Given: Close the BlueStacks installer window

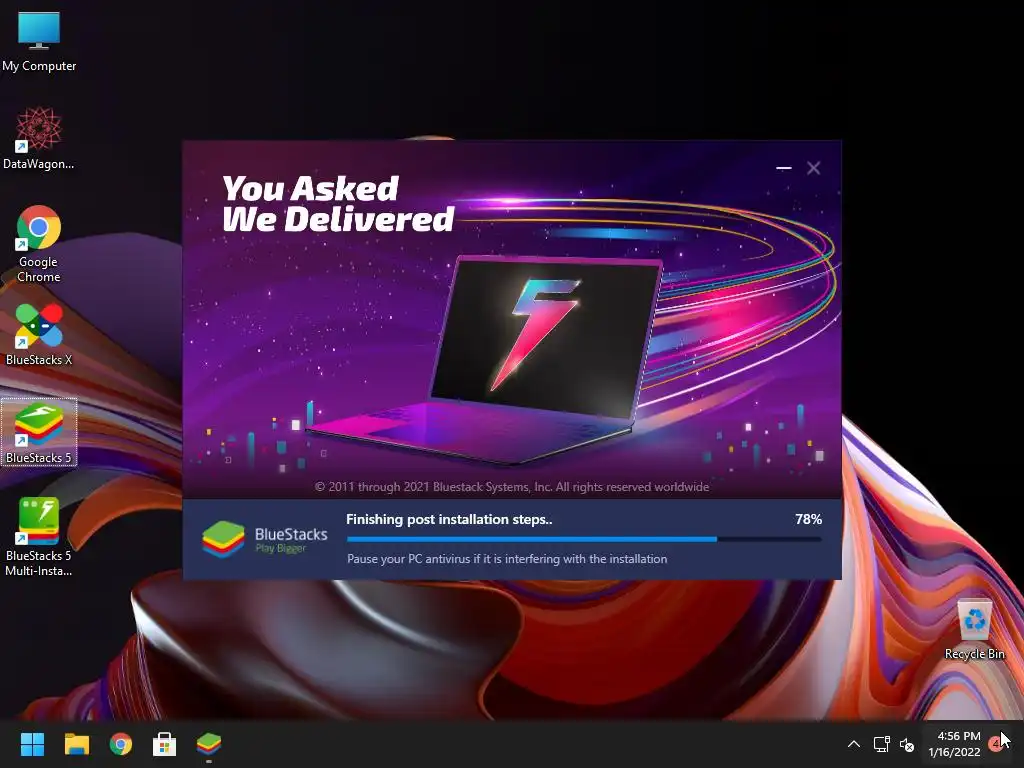Looking at the screenshot, I should click(x=814, y=168).
